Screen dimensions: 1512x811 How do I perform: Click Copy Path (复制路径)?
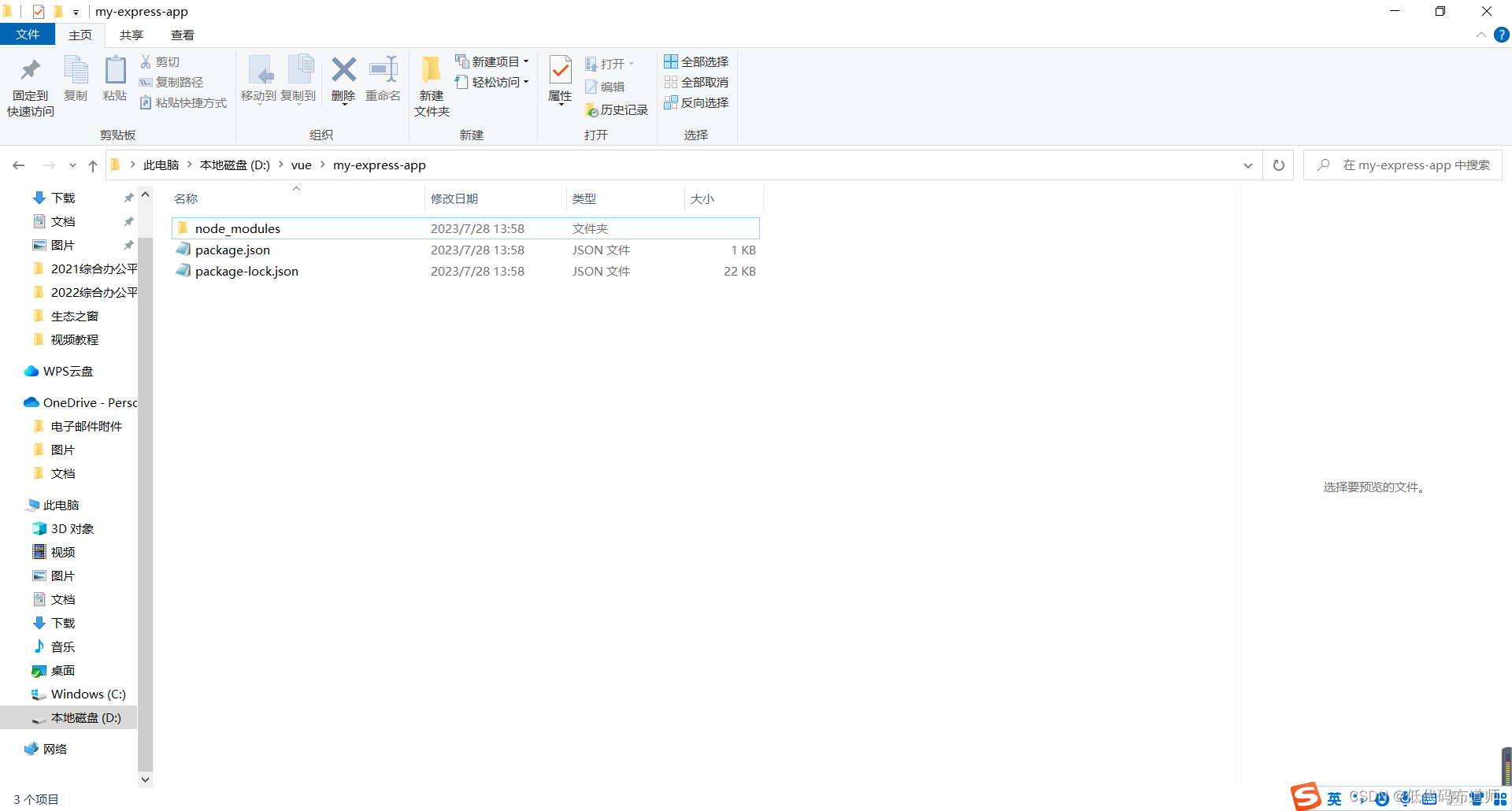coord(172,82)
